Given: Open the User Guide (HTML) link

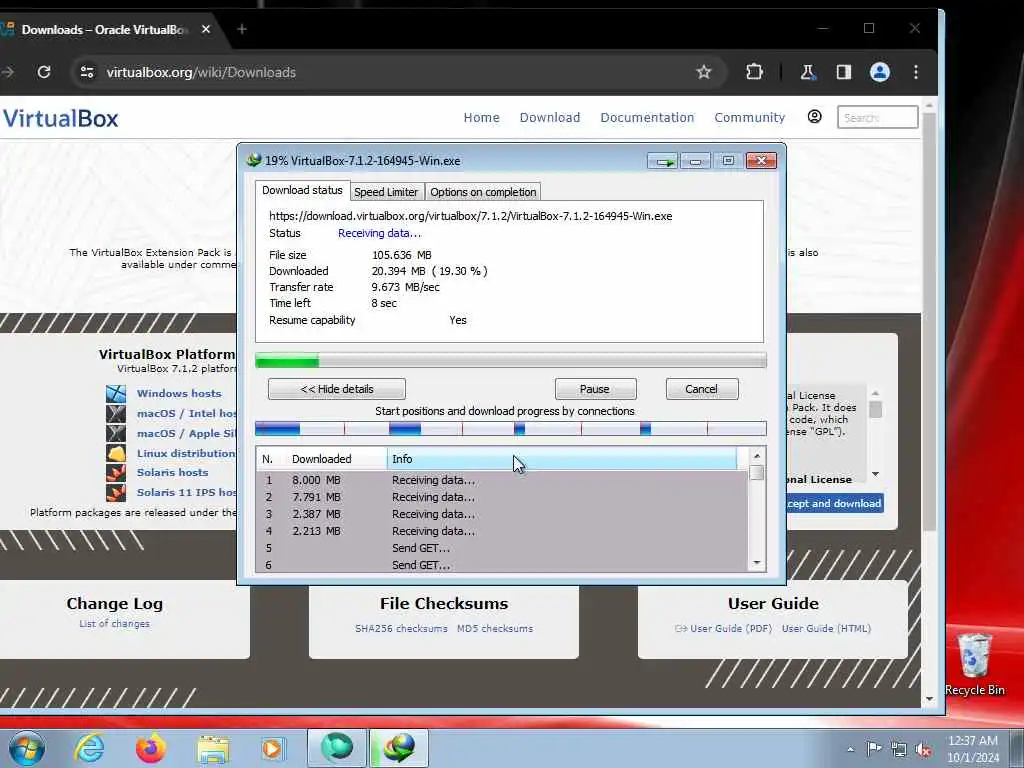Looking at the screenshot, I should (826, 628).
